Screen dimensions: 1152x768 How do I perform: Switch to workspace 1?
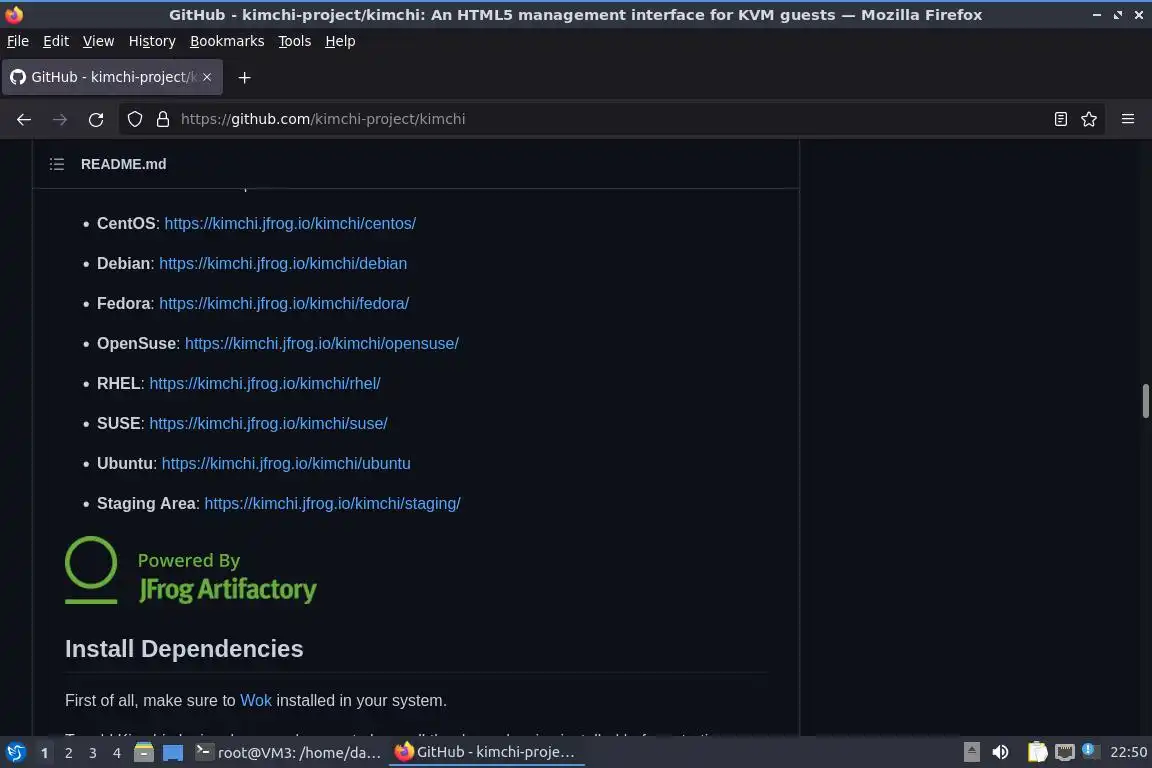click(x=45, y=753)
